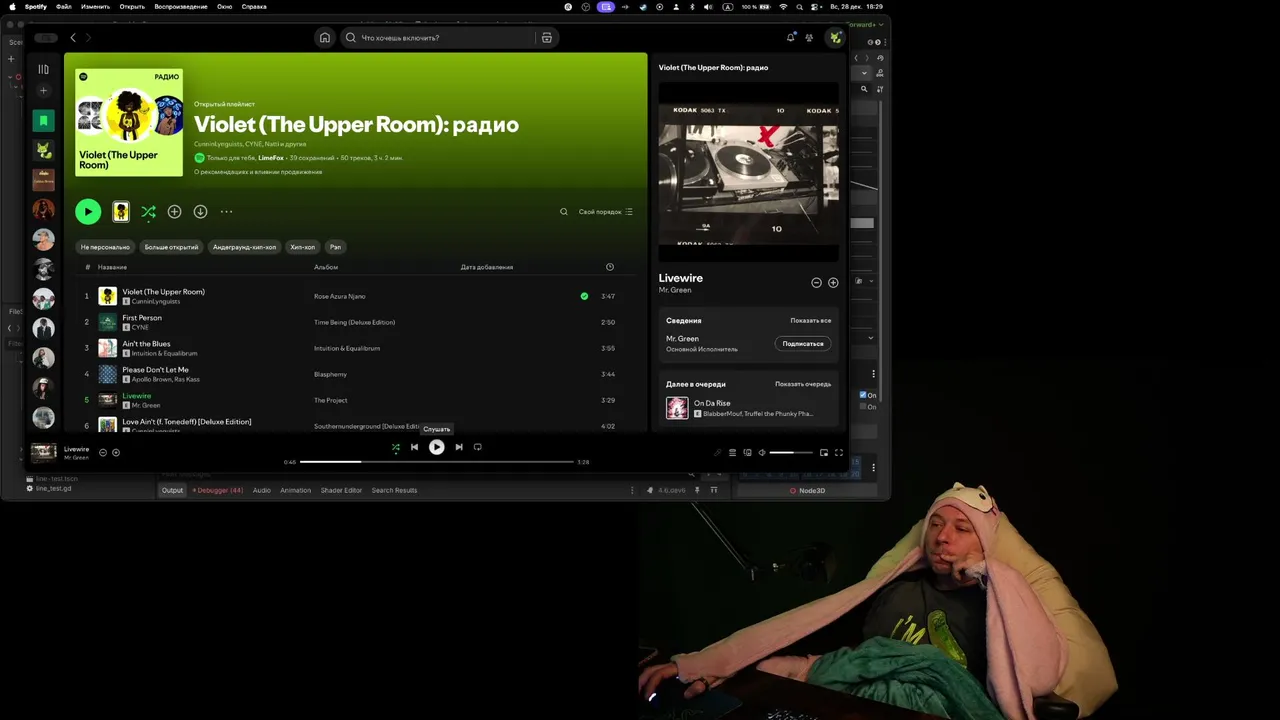Click the duration clock column header
Viewport: 1280px width, 720px height.
[610, 267]
